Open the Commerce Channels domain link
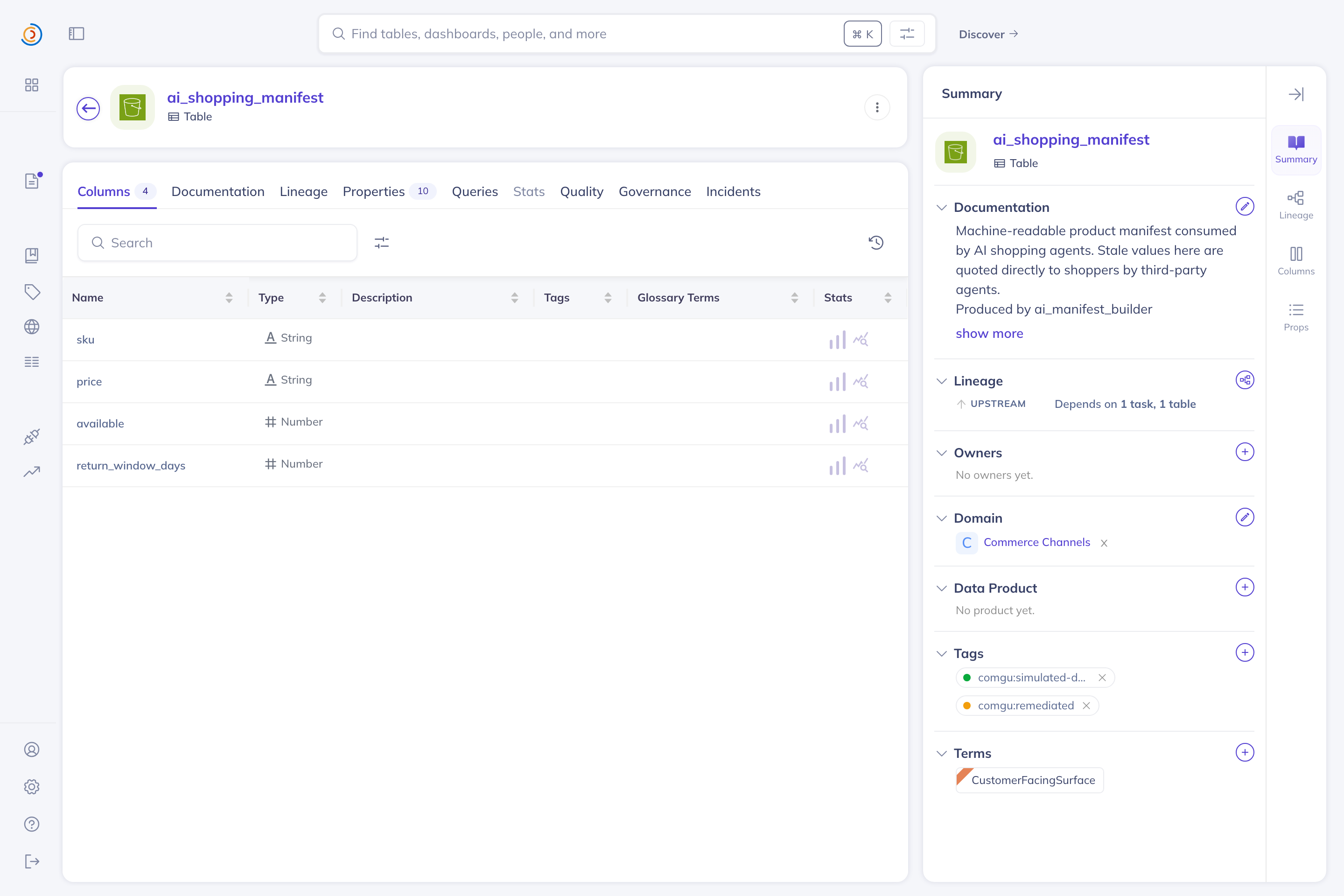 pyautogui.click(x=1036, y=542)
